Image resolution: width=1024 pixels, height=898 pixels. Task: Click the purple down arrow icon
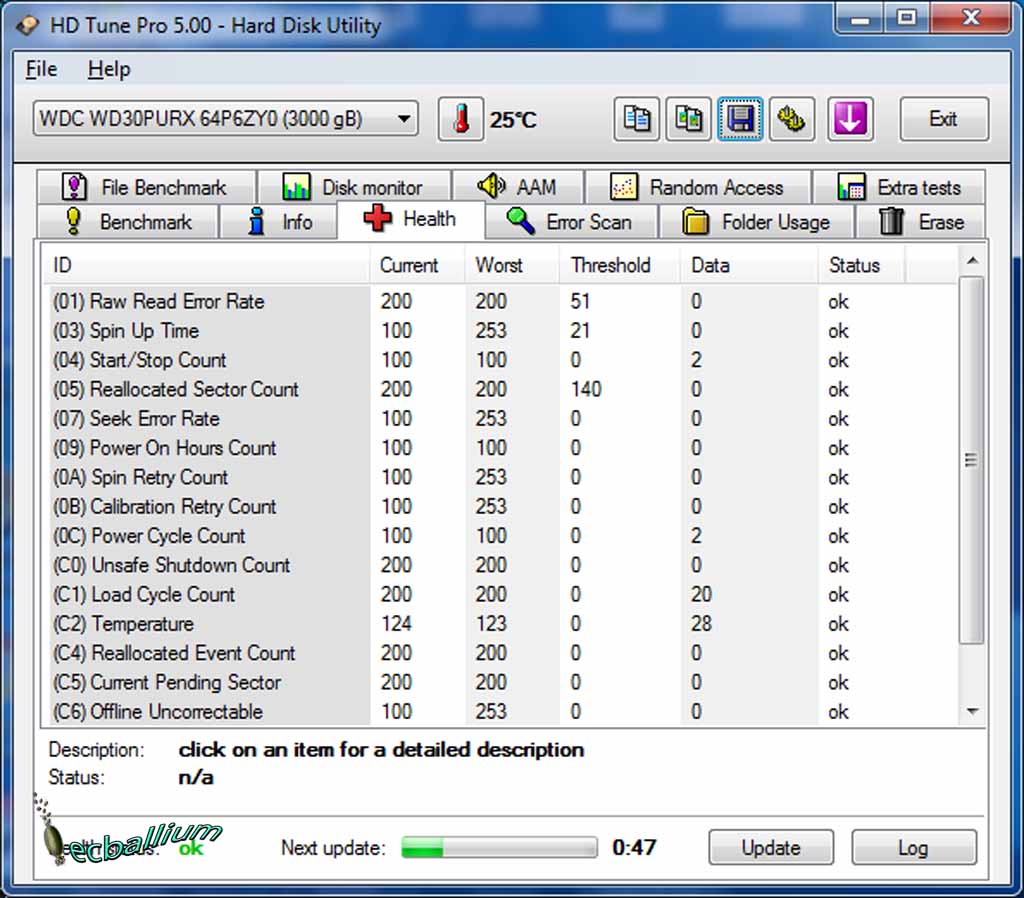tap(849, 119)
